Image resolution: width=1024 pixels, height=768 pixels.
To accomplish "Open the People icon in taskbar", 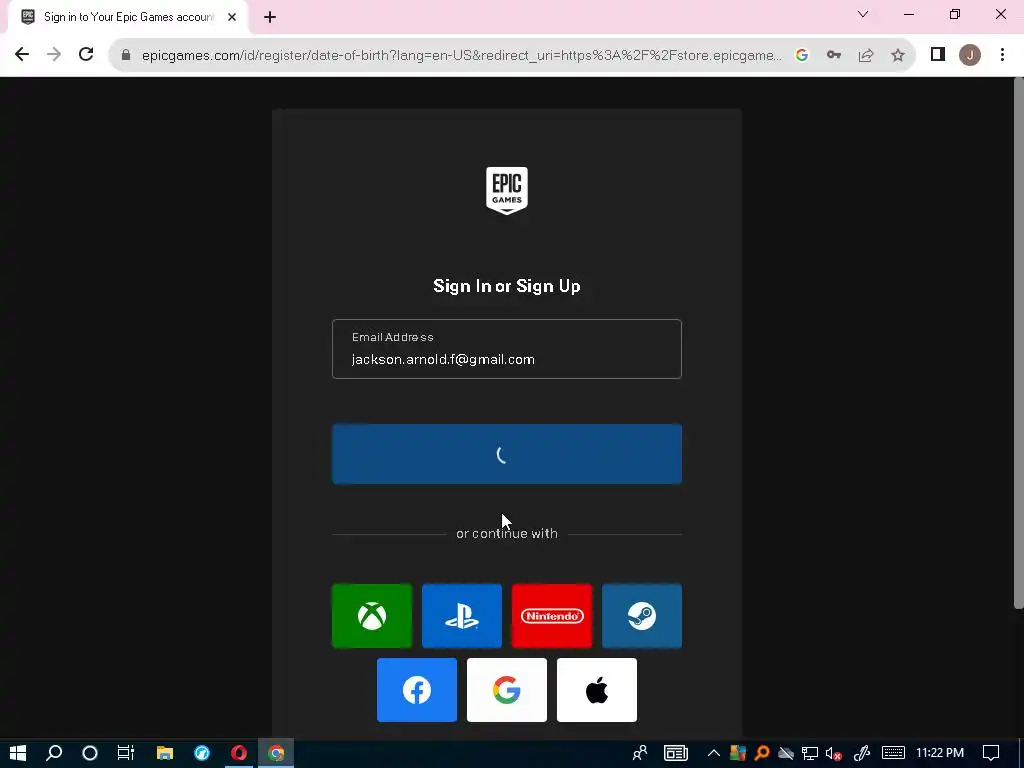I will [640, 753].
